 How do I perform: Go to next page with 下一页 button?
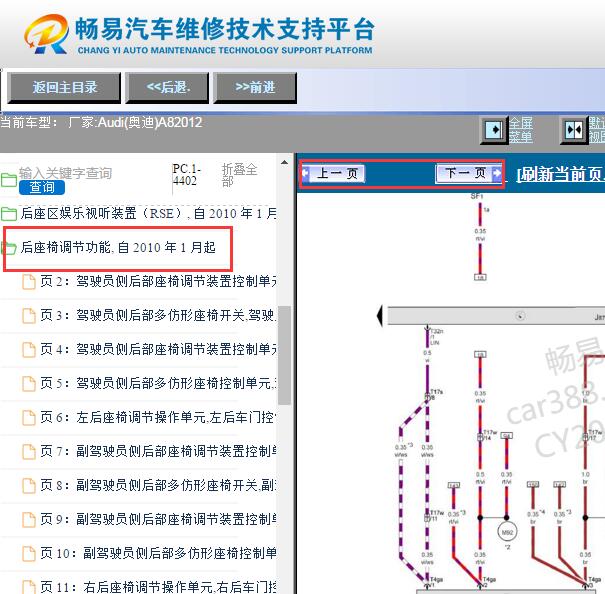(x=468, y=173)
